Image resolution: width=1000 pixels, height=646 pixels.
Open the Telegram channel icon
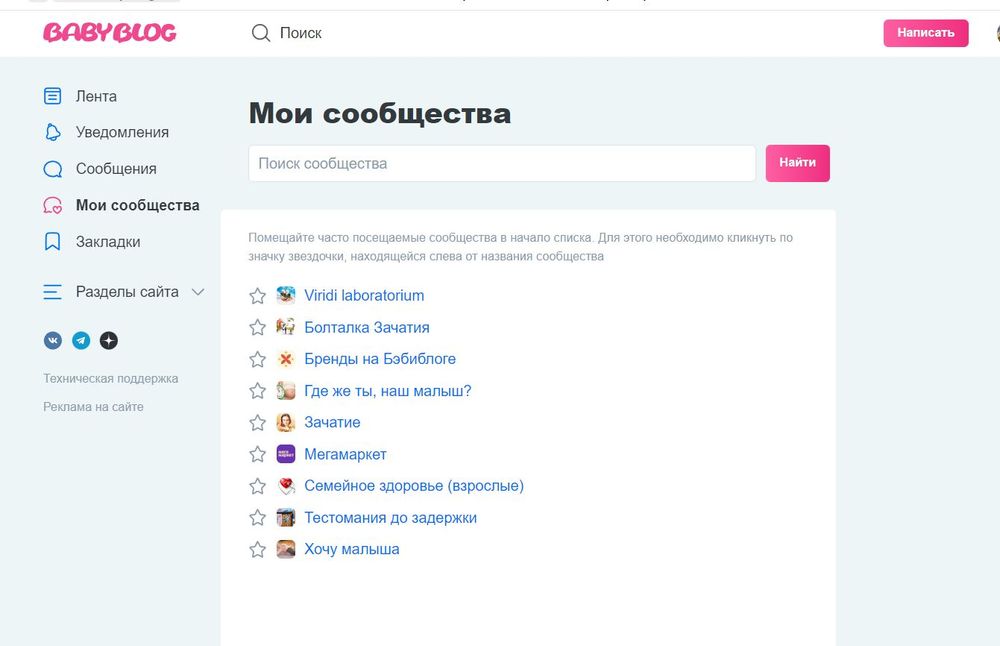80,340
